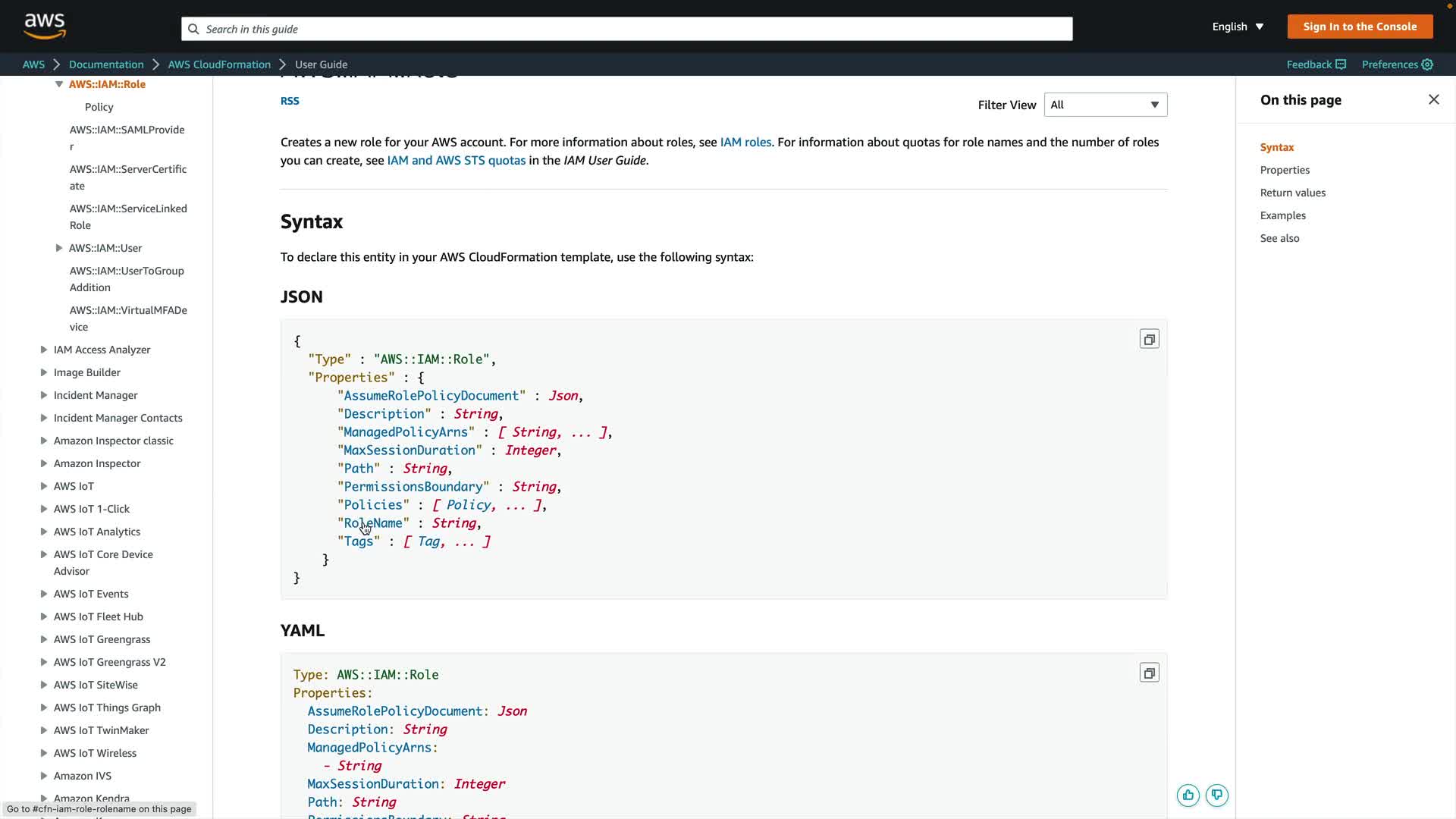Open the English language dropdown
Screen dimensions: 1456x819
tap(1238, 27)
